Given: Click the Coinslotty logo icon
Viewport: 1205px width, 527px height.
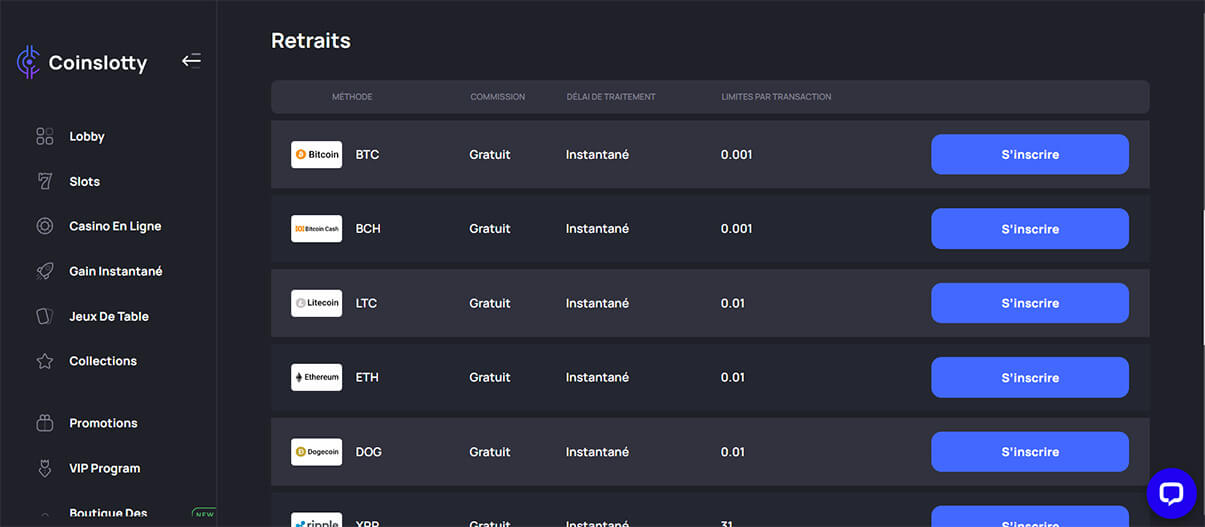Looking at the screenshot, I should click(x=28, y=62).
